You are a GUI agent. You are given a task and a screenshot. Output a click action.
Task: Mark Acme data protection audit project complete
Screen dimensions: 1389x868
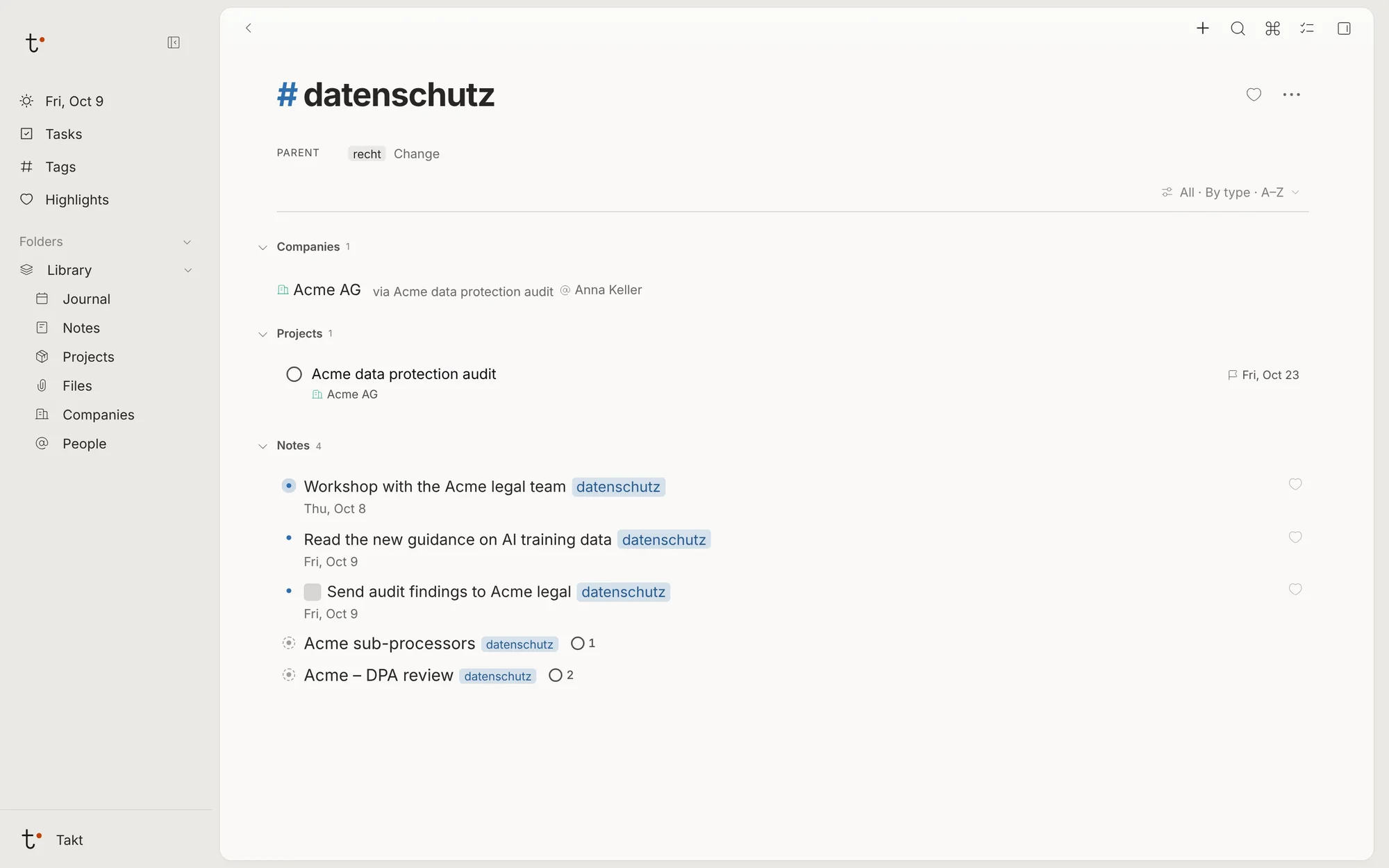[x=294, y=374]
